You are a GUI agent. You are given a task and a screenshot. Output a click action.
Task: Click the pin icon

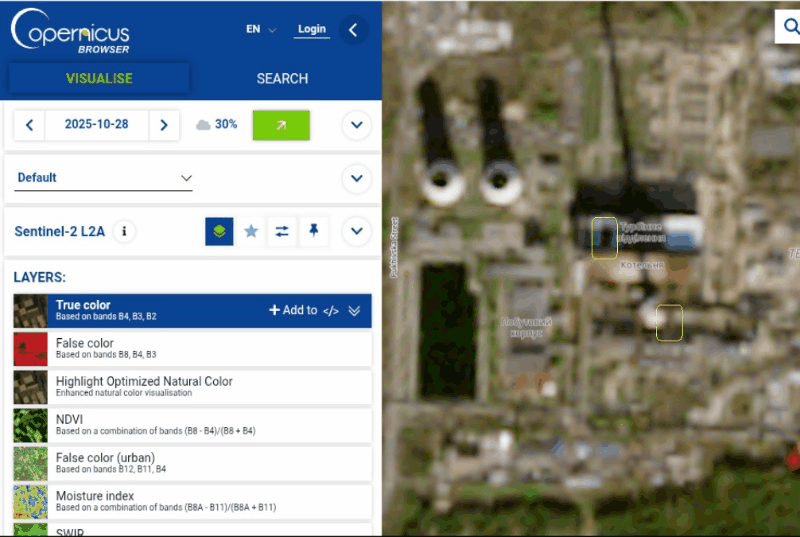314,231
